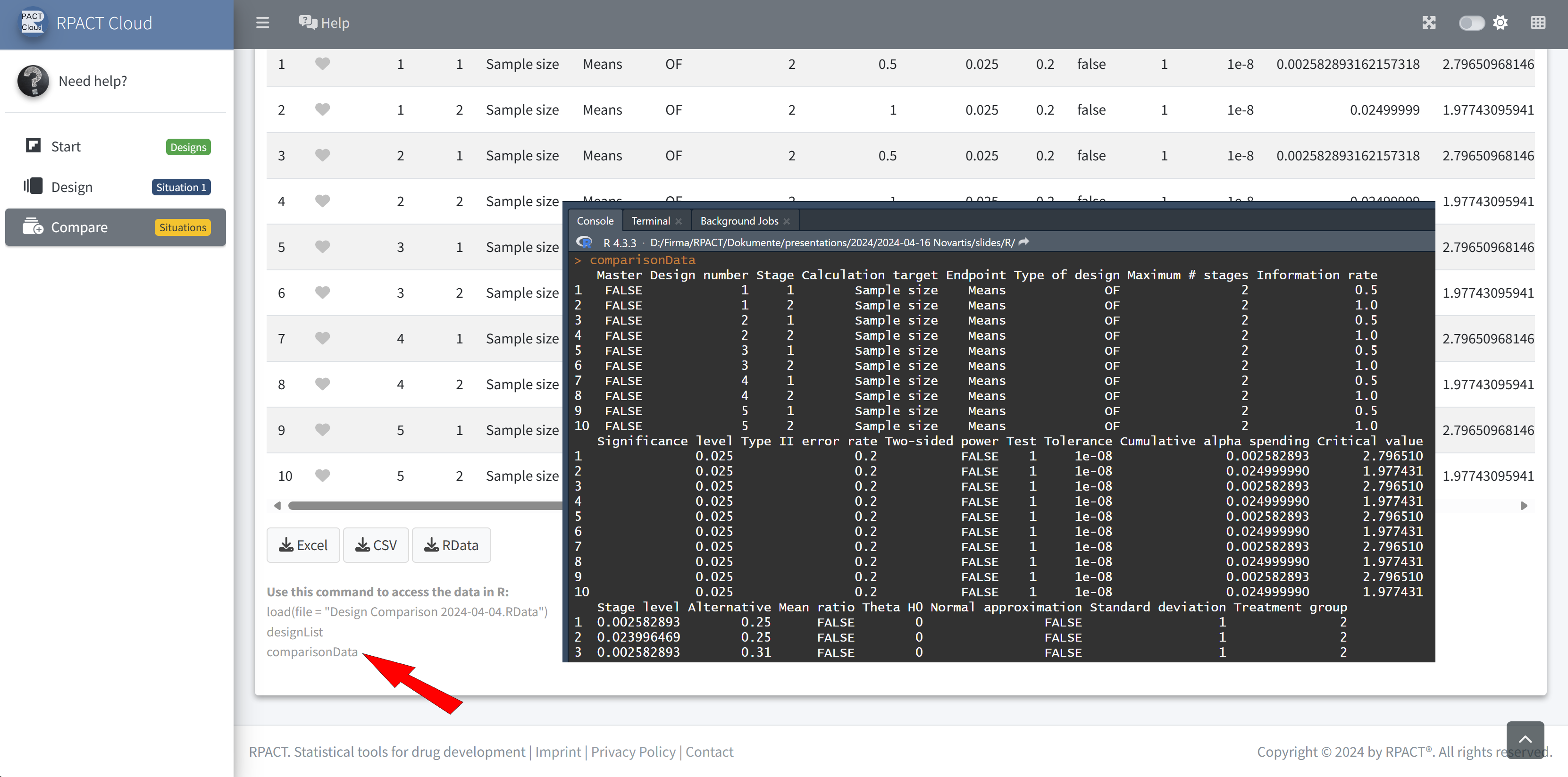Click the fullscreen expand icon
Image resolution: width=1568 pixels, height=777 pixels.
(x=1429, y=23)
